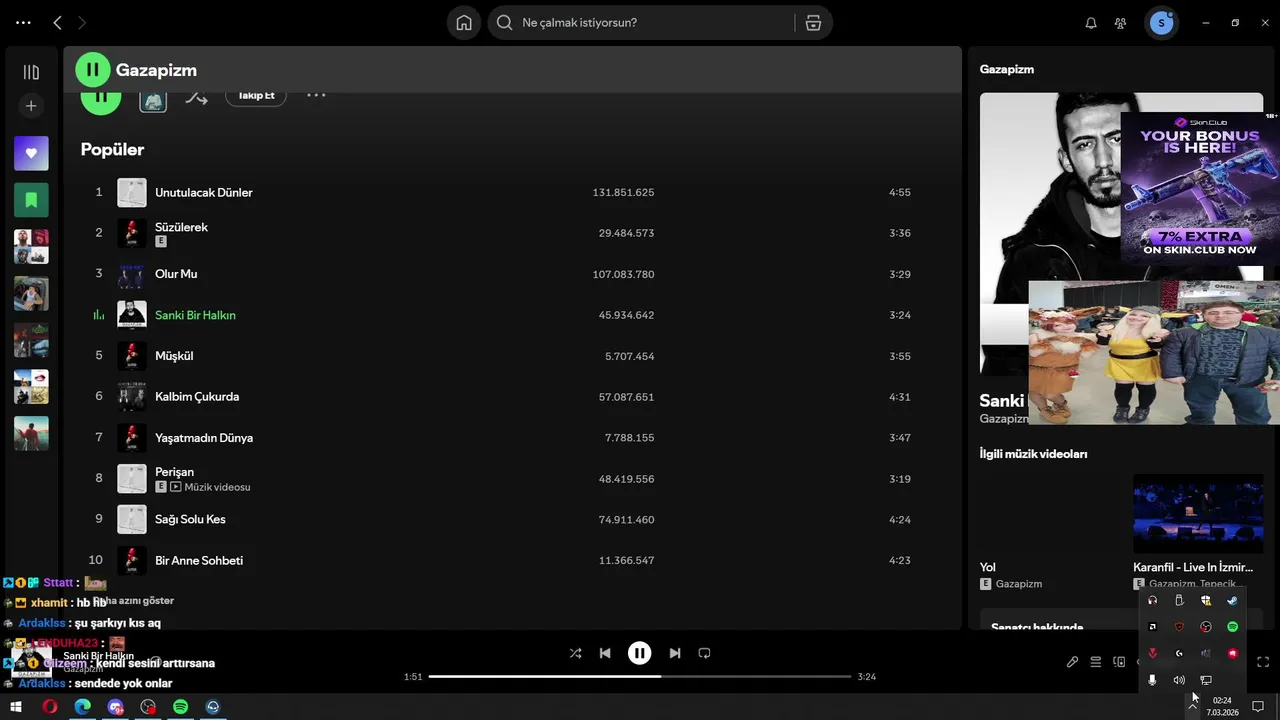This screenshot has height=720, width=1280.
Task: Open the notifications bell
Action: (x=1091, y=22)
